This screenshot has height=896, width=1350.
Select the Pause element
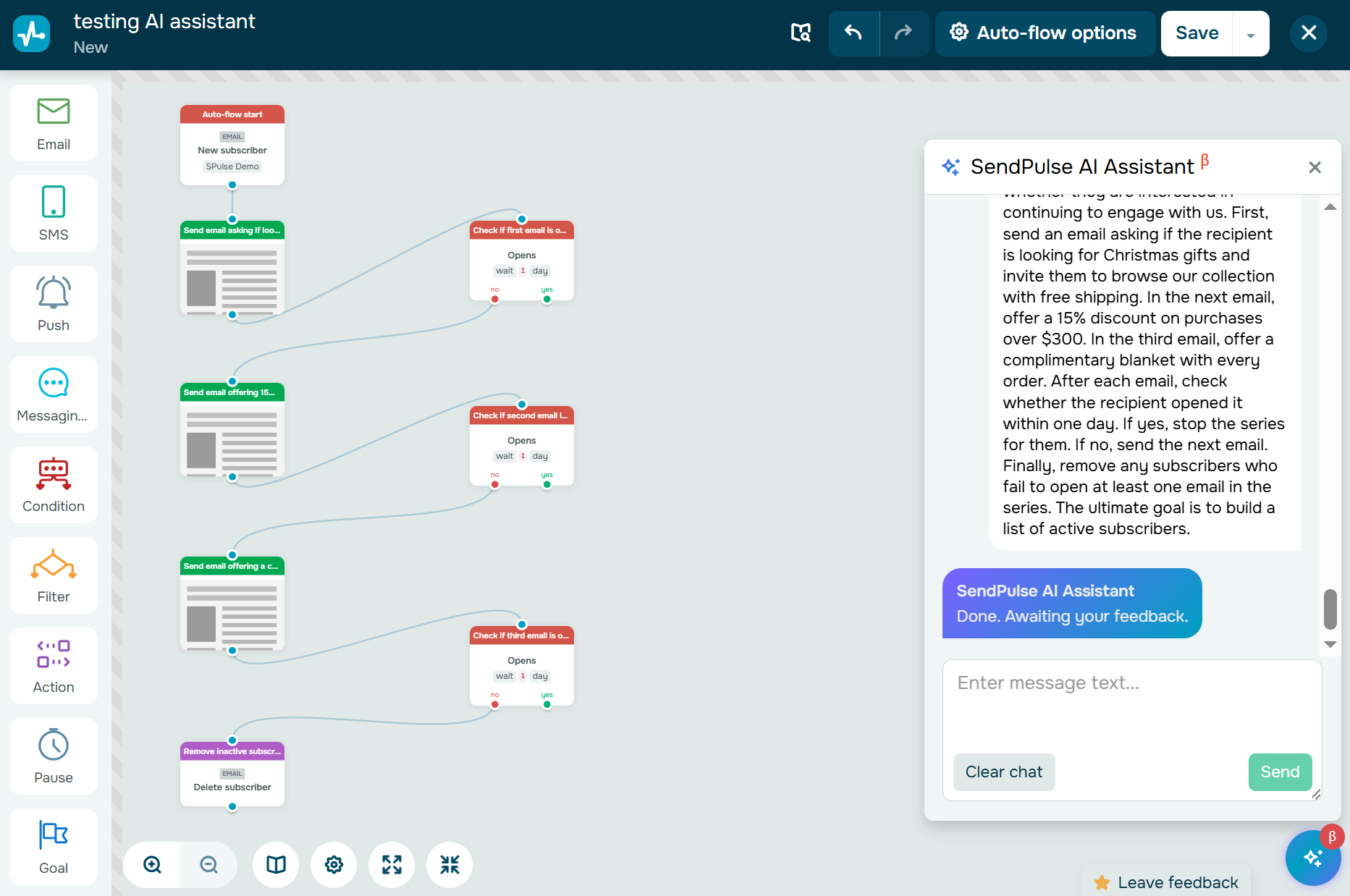[x=53, y=756]
